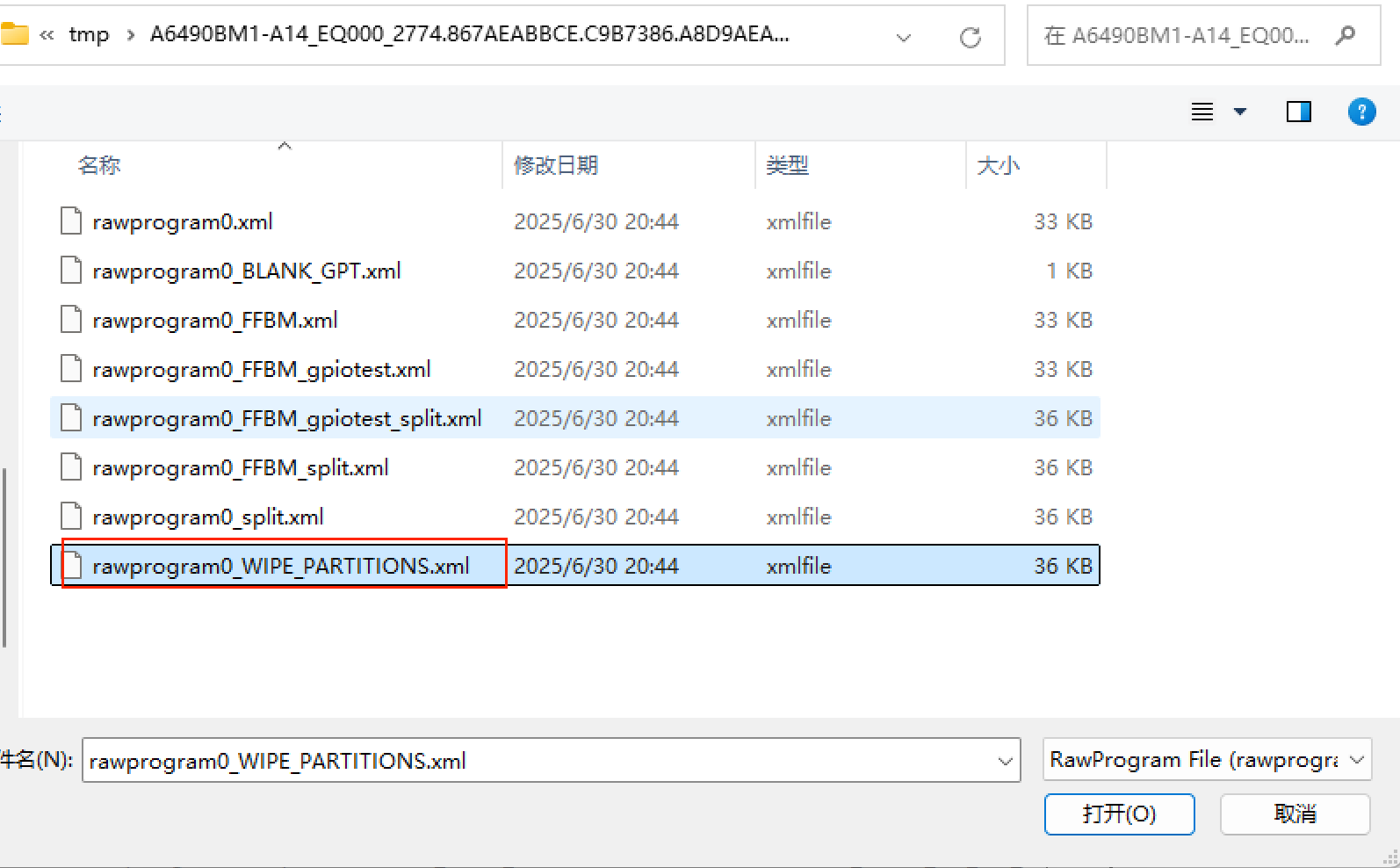The image size is (1400, 868).
Task: Toggle the preview pane icon
Action: 1298,112
